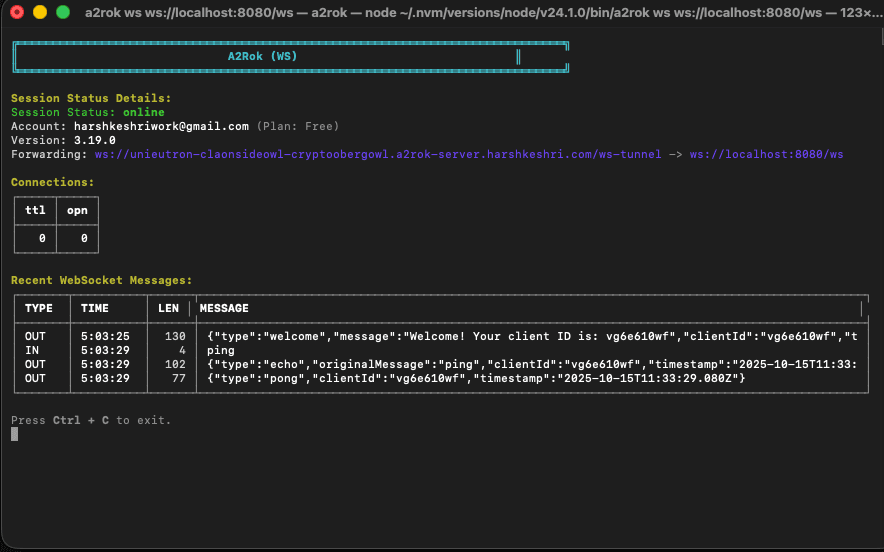Select the TIME column header
884x552 pixels.
95,308
